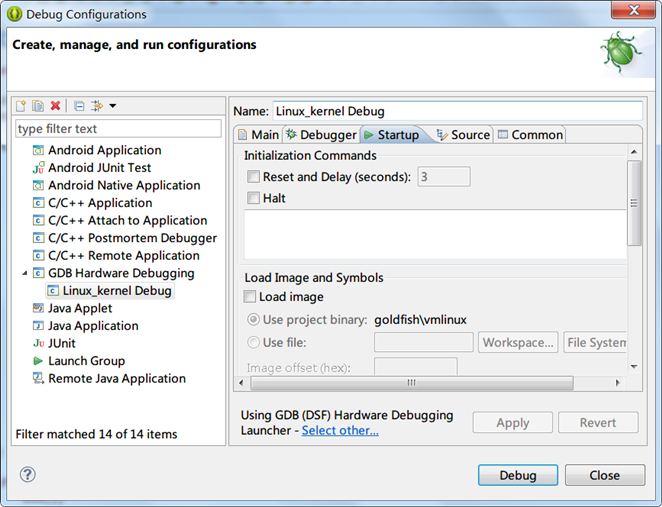Click the Debug button
This screenshot has width=662, height=507.
[x=517, y=475]
